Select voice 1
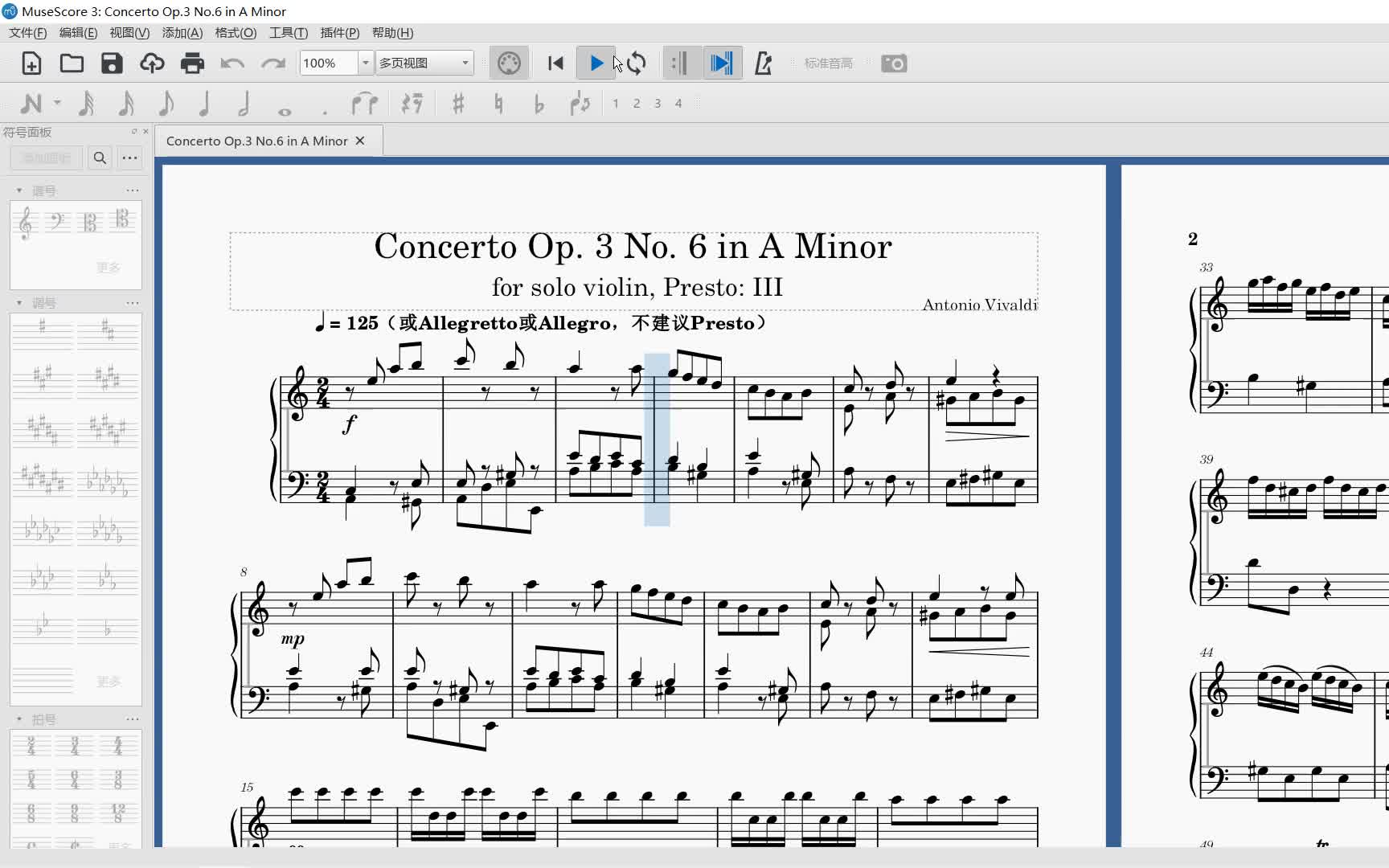The image size is (1389, 868). 616,103
